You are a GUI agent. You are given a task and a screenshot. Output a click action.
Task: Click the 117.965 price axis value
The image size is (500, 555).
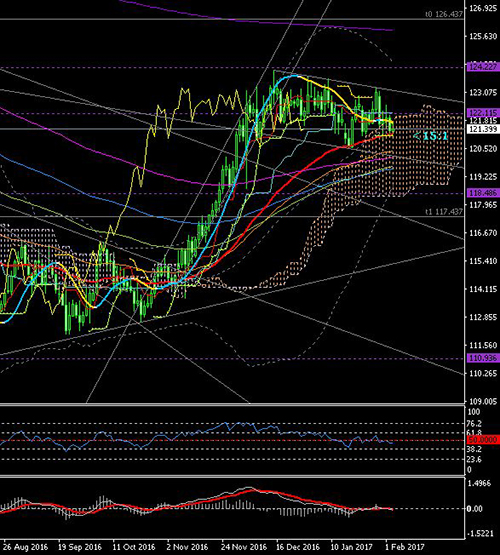point(483,205)
